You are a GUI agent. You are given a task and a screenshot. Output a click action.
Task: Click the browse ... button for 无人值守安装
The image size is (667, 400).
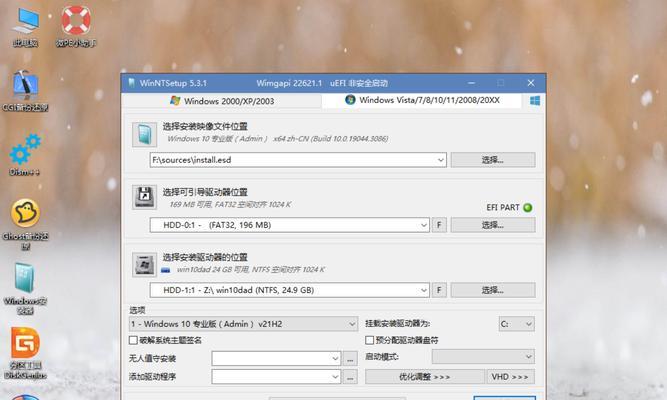(x=350, y=359)
